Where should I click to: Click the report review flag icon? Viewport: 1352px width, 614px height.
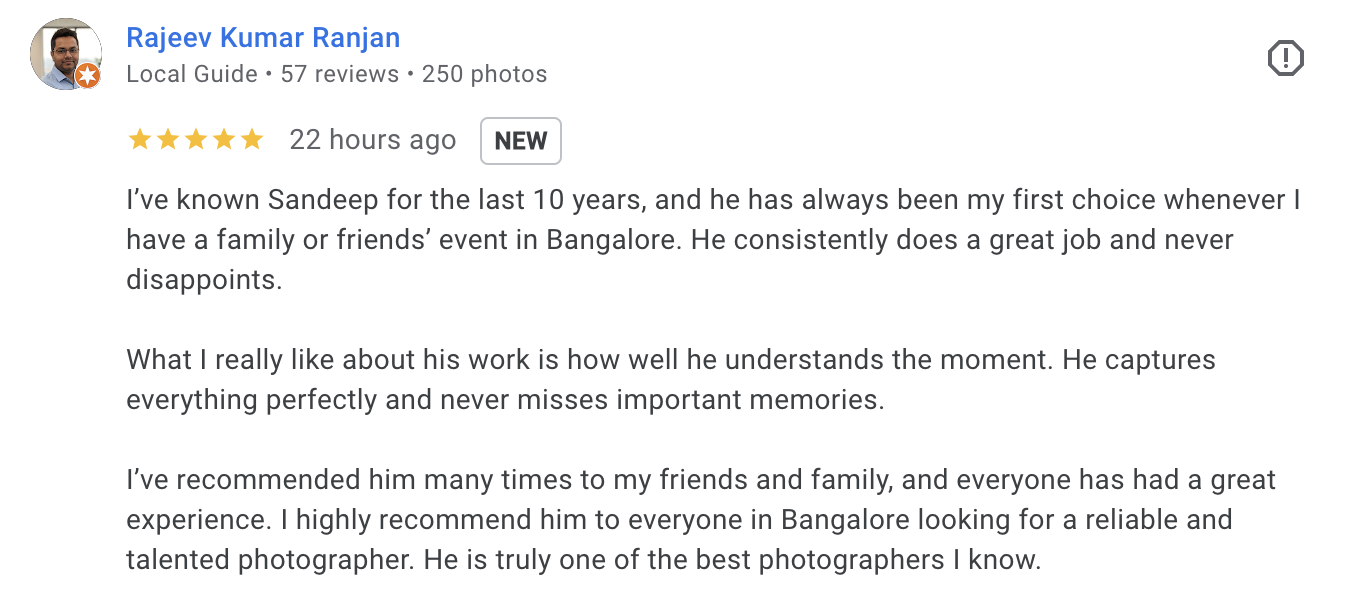click(1285, 58)
